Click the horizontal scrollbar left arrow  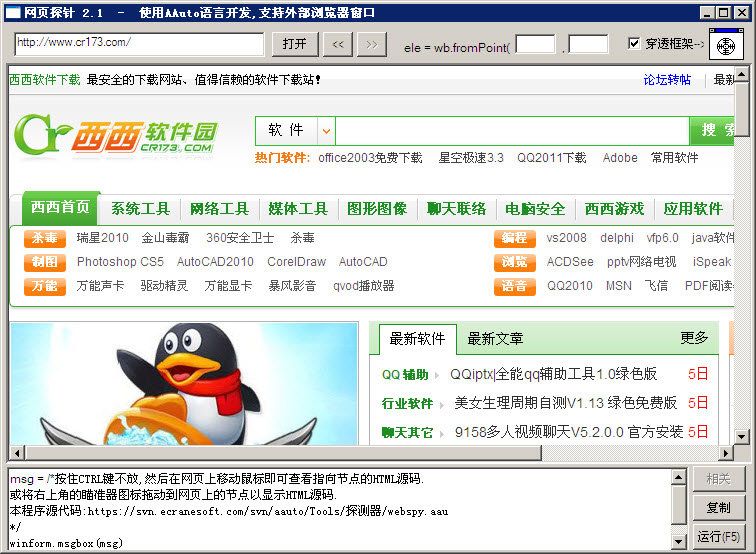click(17, 453)
